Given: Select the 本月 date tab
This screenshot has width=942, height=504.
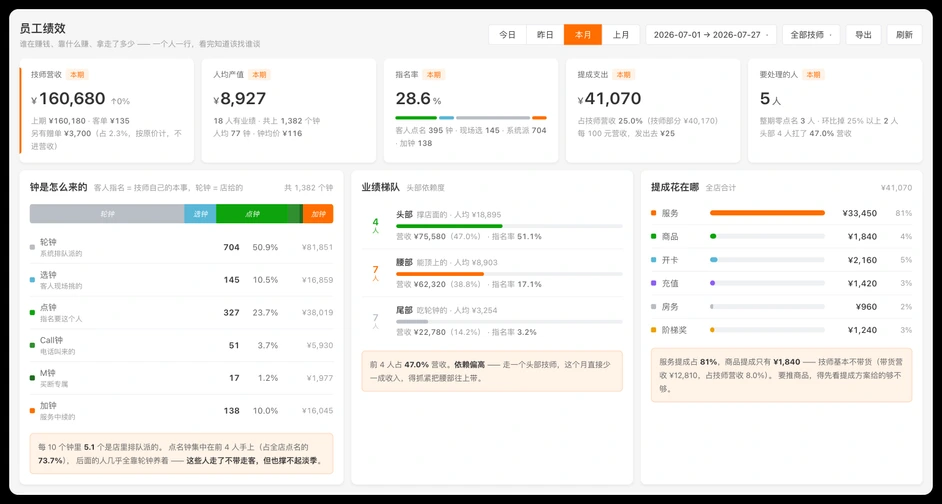Looking at the screenshot, I should tap(583, 35).
